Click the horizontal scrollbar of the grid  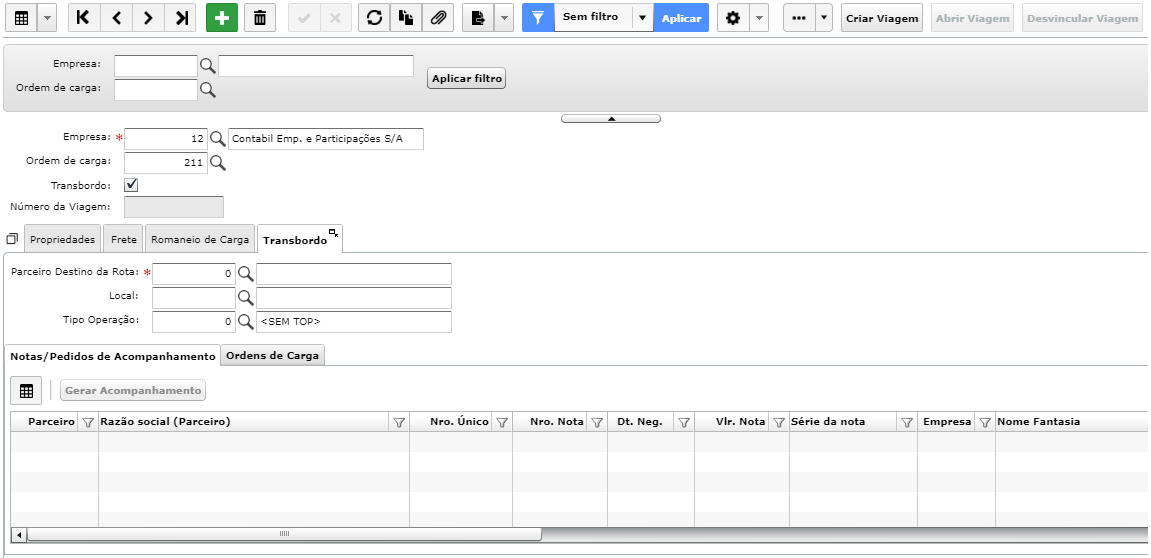(284, 535)
